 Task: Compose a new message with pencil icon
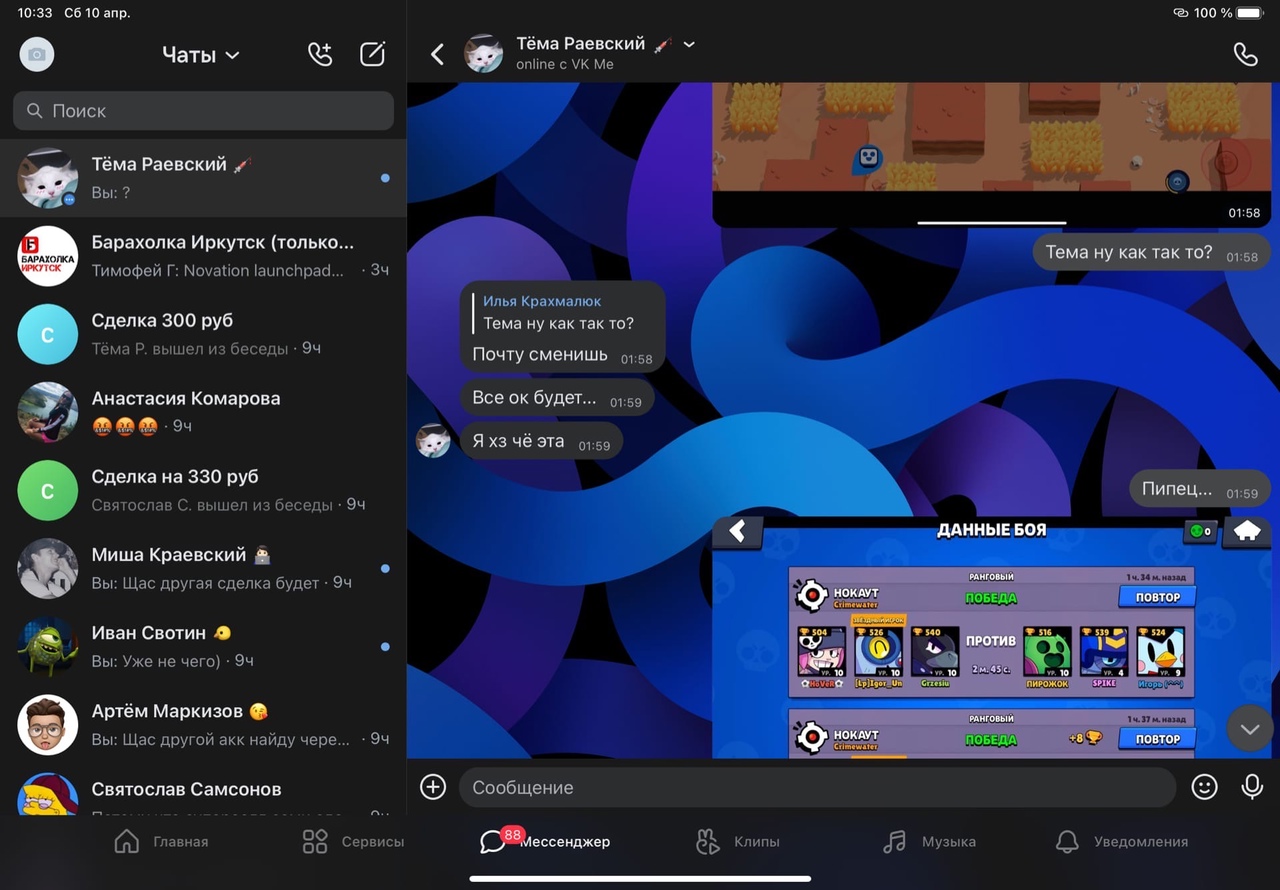point(372,54)
